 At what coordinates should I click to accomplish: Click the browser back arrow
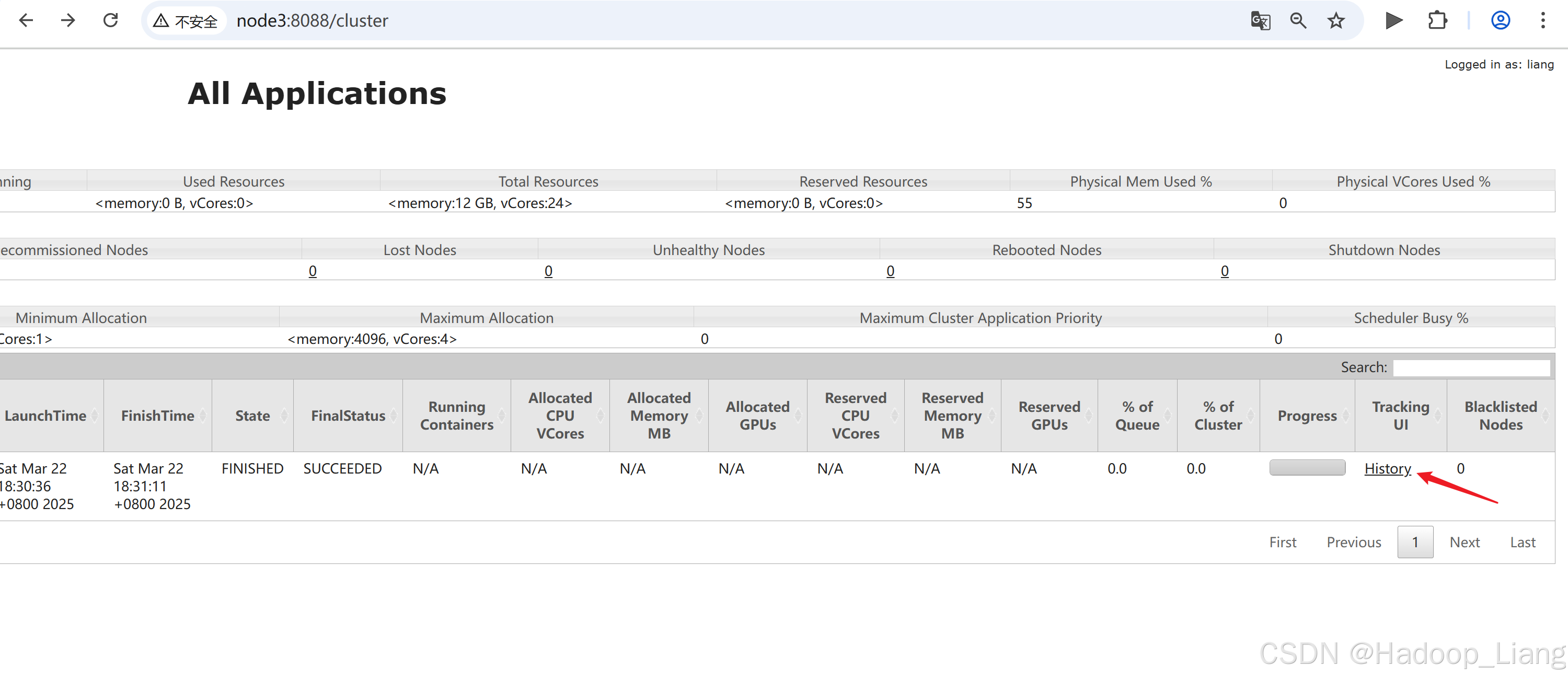pos(26,21)
